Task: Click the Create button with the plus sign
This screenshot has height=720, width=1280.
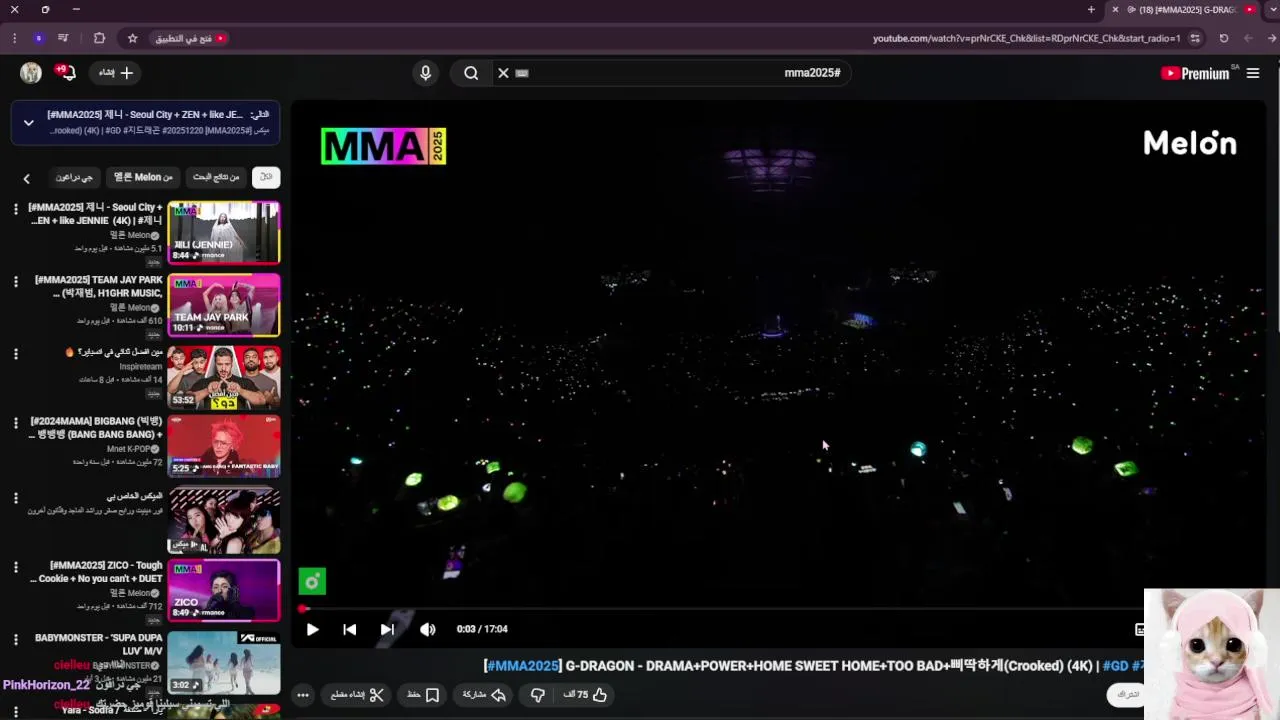Action: (115, 73)
